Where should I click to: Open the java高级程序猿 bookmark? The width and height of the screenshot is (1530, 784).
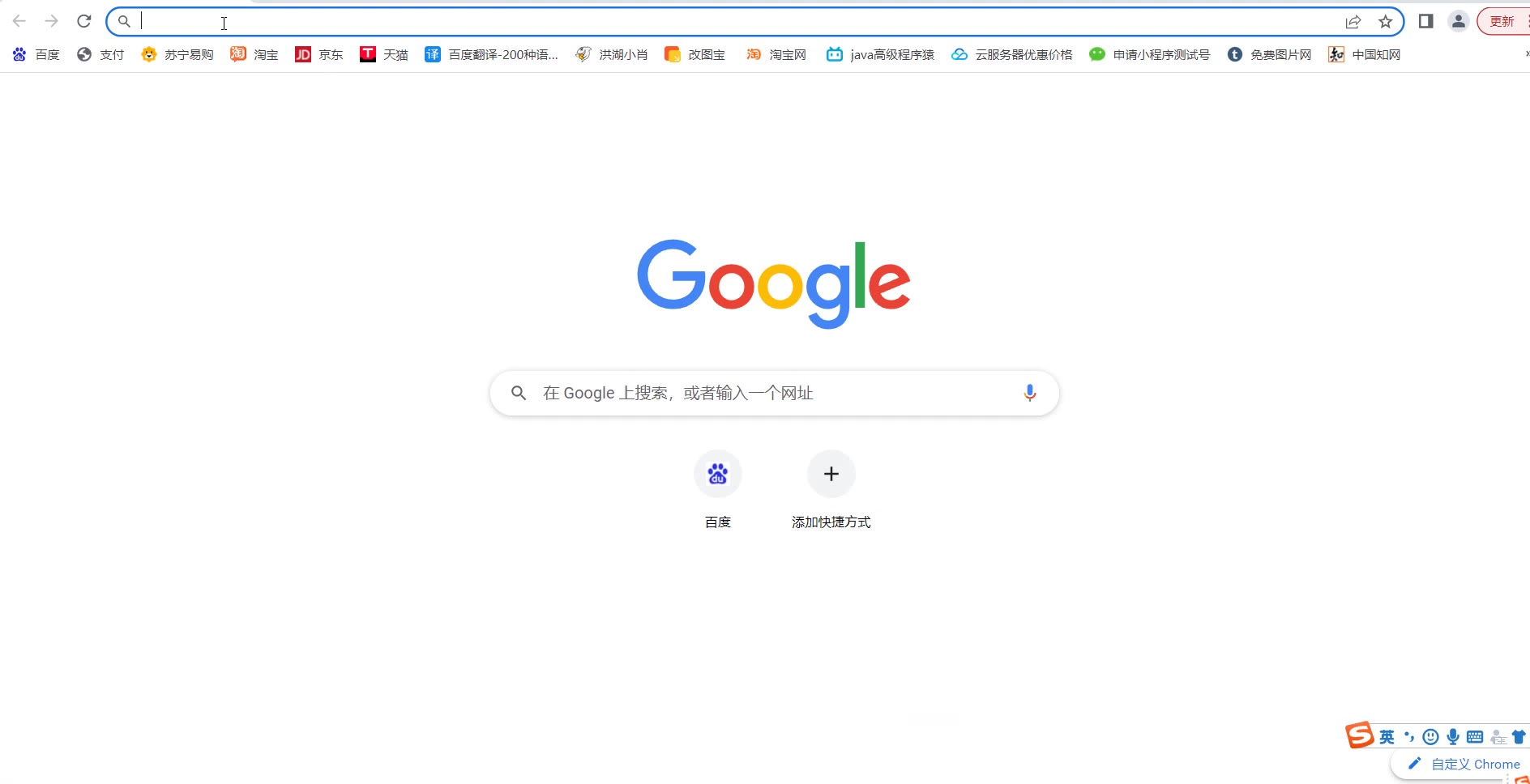coord(880,54)
